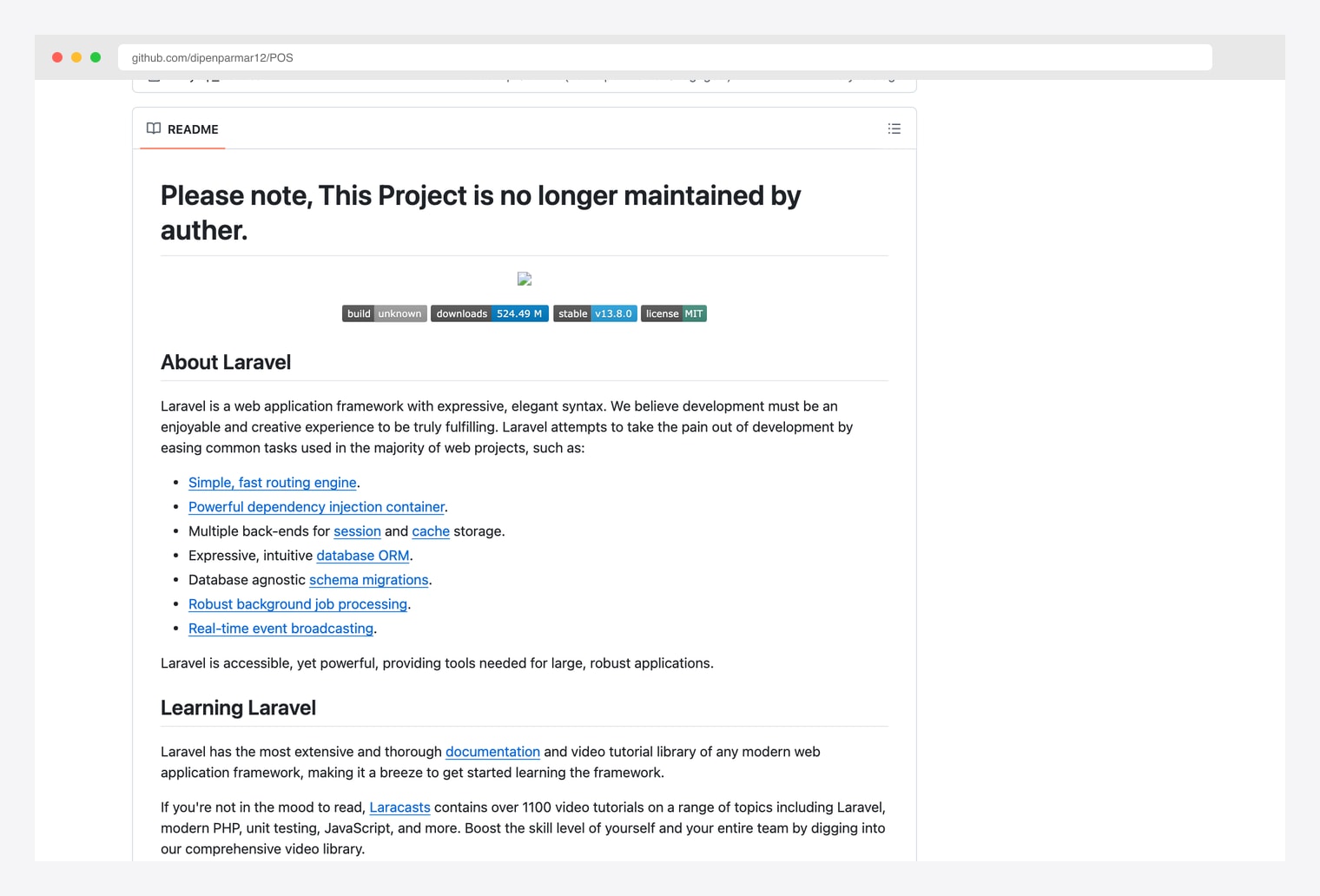Image resolution: width=1320 pixels, height=896 pixels.
Task: Visit the Laracasts link
Action: [399, 807]
